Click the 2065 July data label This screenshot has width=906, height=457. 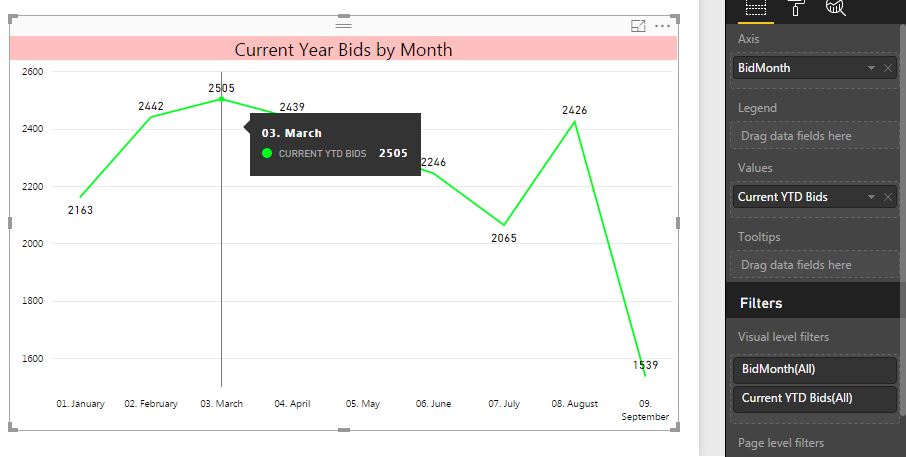click(x=504, y=238)
